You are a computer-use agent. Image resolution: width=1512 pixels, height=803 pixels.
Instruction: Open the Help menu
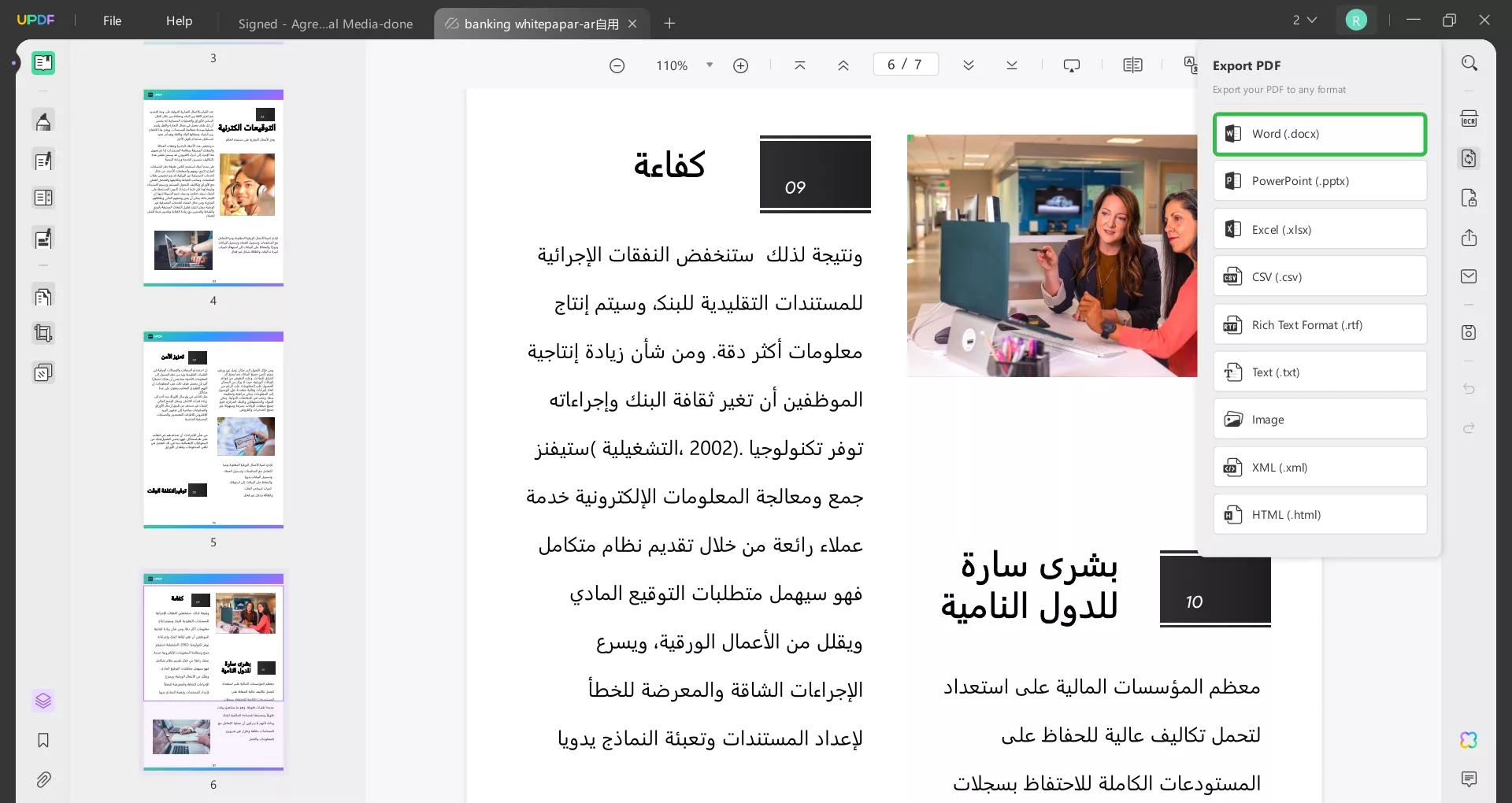point(179,20)
